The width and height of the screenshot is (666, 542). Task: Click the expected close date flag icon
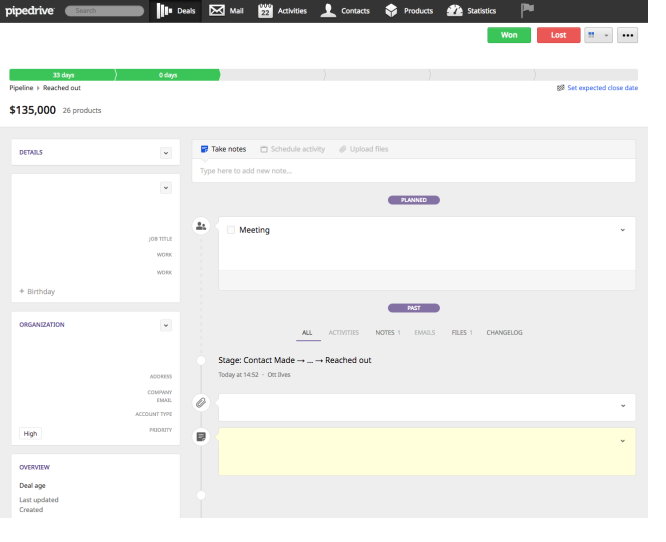click(561, 88)
